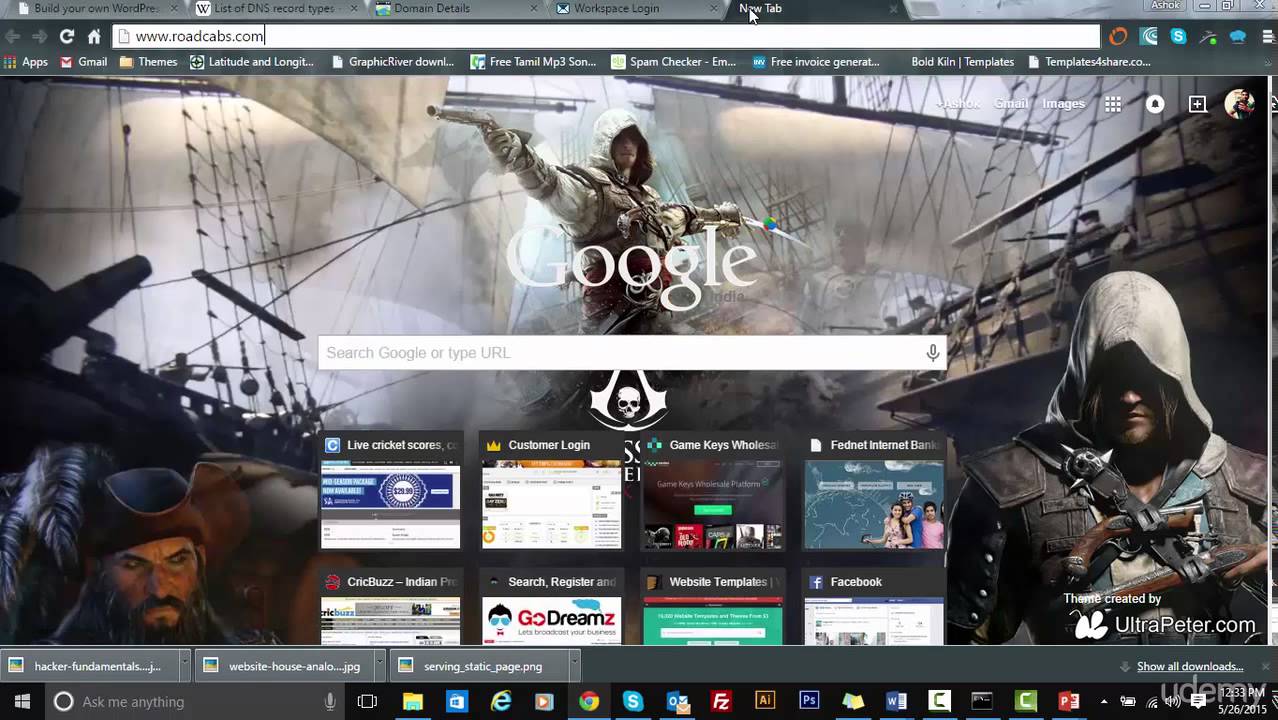Open GraphicRiver download bookmark
1278x720 pixels.
392,62
